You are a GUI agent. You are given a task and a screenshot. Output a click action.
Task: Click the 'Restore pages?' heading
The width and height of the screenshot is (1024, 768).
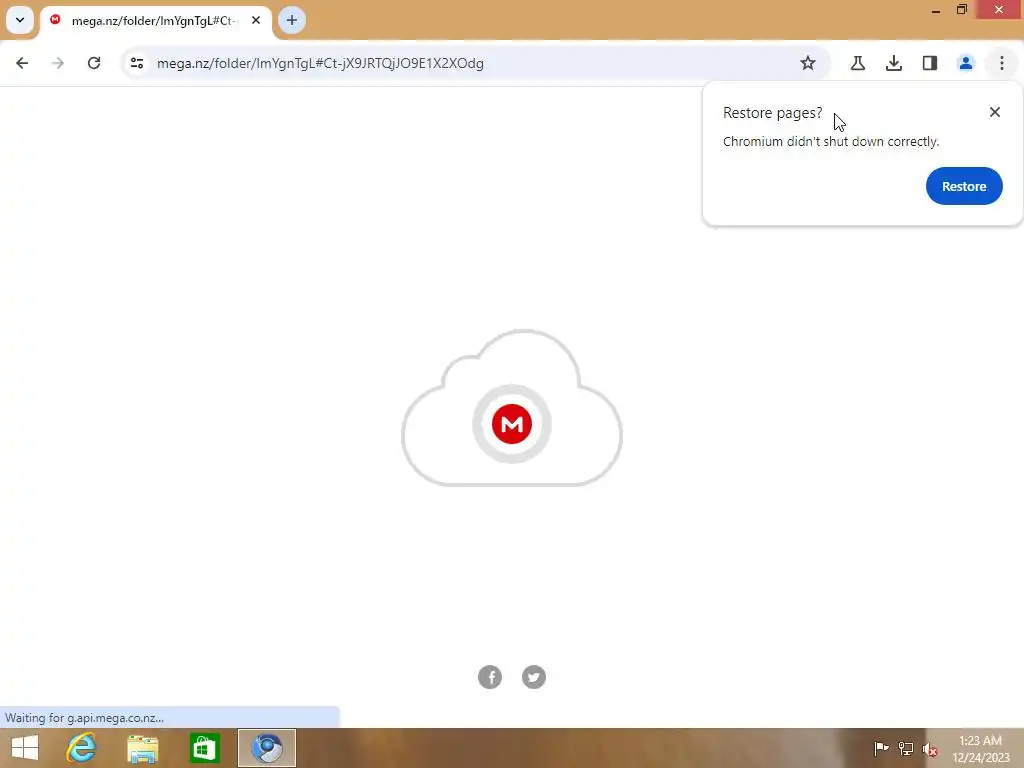tap(773, 113)
